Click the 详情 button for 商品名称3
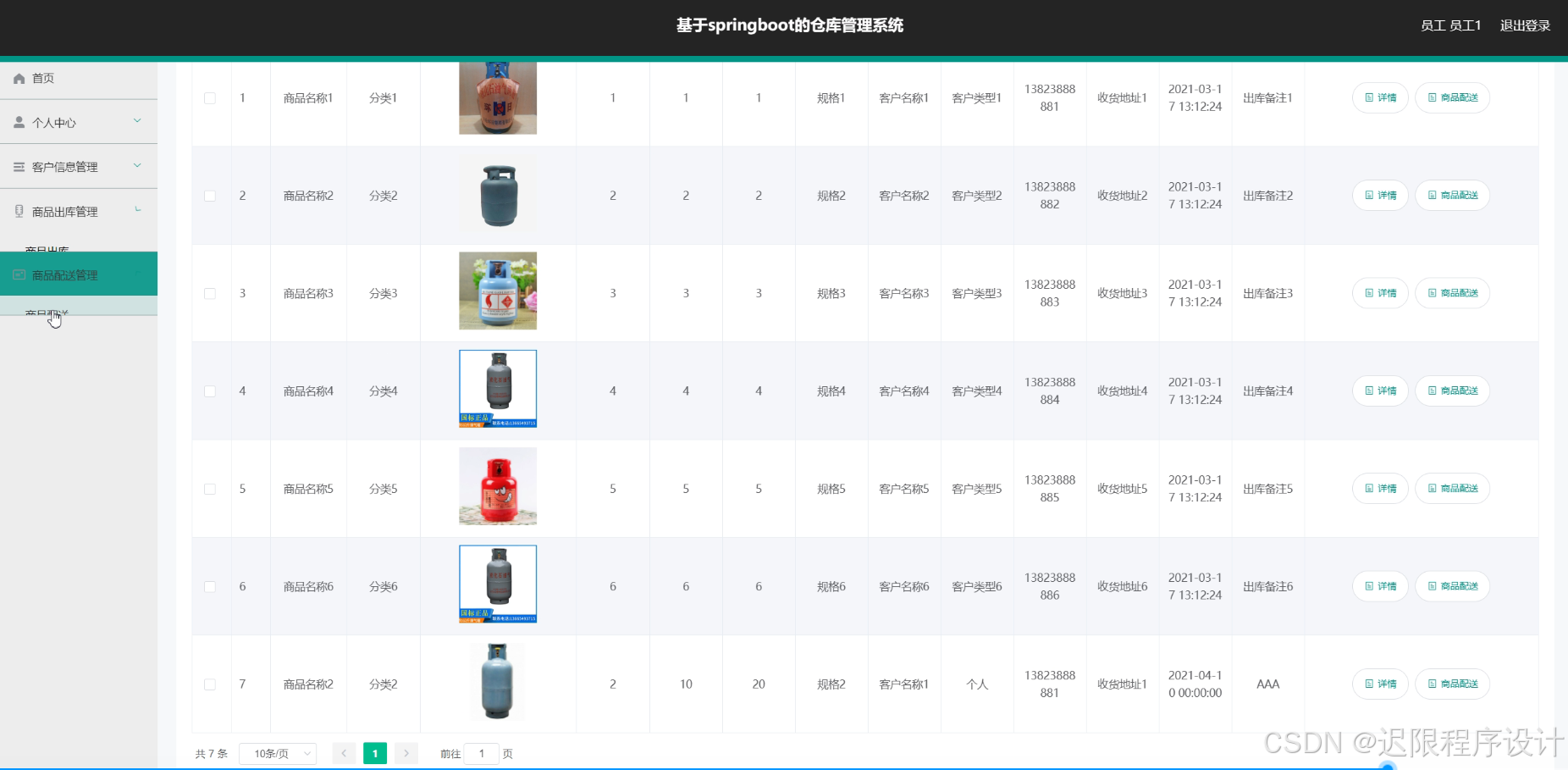 1380,292
